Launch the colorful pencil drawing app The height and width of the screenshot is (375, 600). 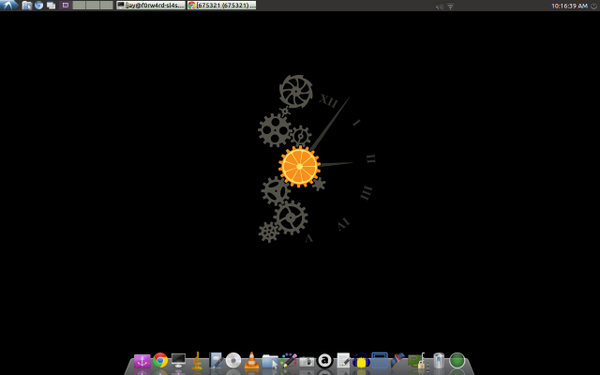pos(289,360)
